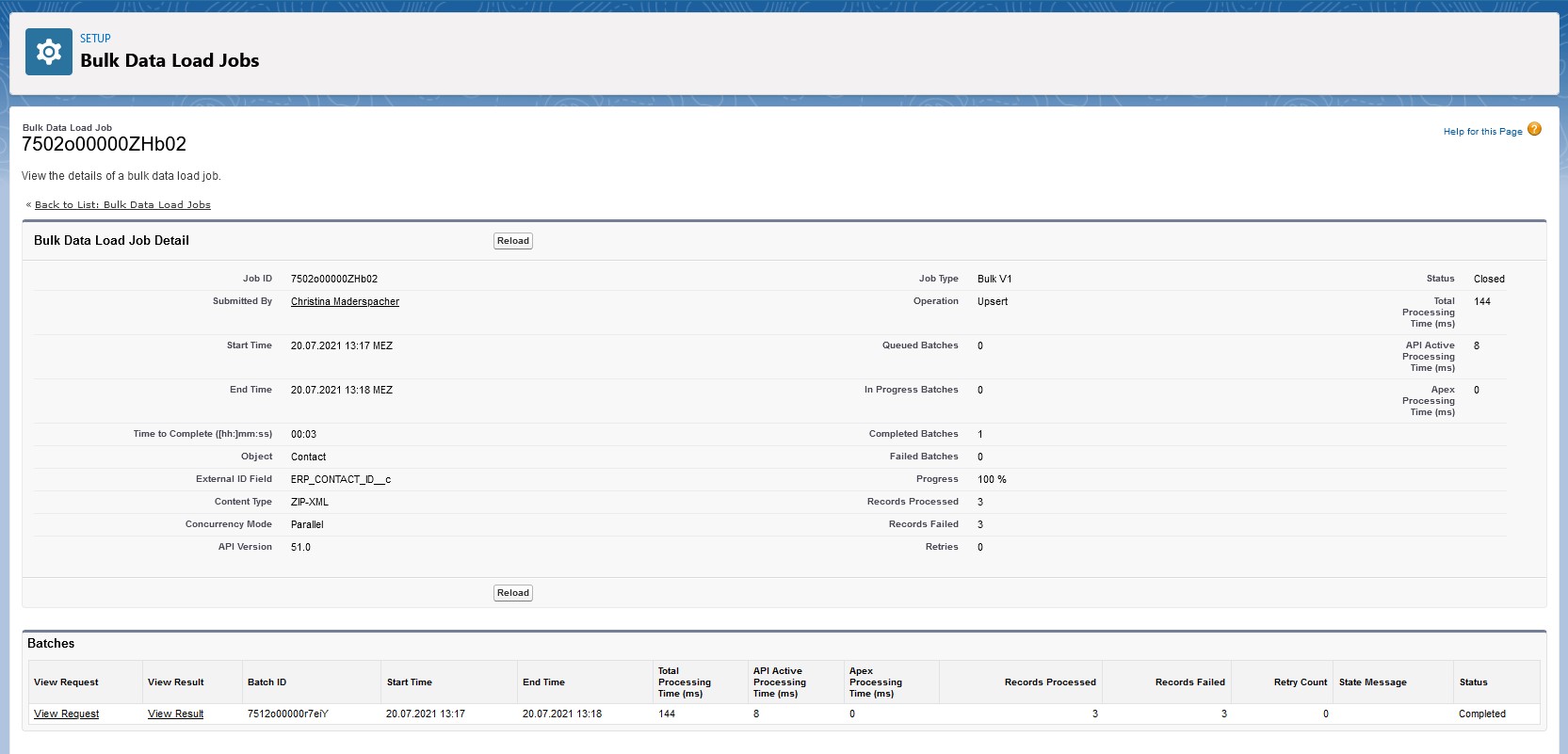This screenshot has width=1568, height=754.
Task: Click Start Time column header in Batches table
Action: click(x=409, y=682)
